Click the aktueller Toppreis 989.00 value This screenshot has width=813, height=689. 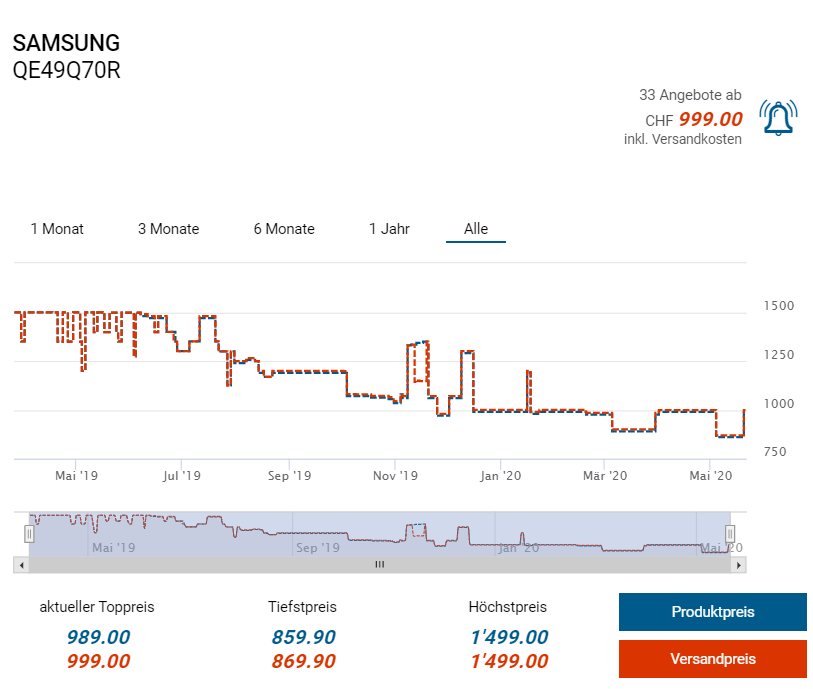pyautogui.click(x=98, y=637)
